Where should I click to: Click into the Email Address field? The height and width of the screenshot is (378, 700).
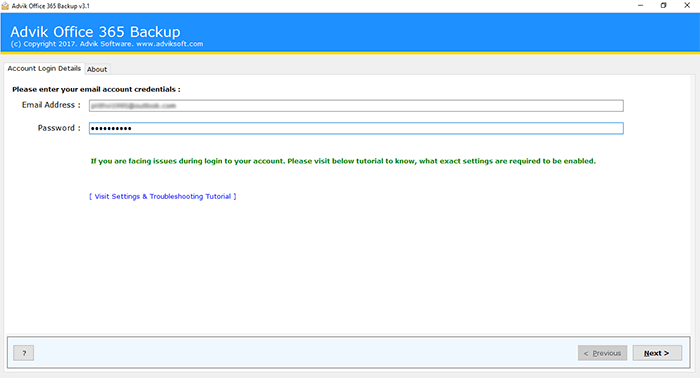(356, 106)
